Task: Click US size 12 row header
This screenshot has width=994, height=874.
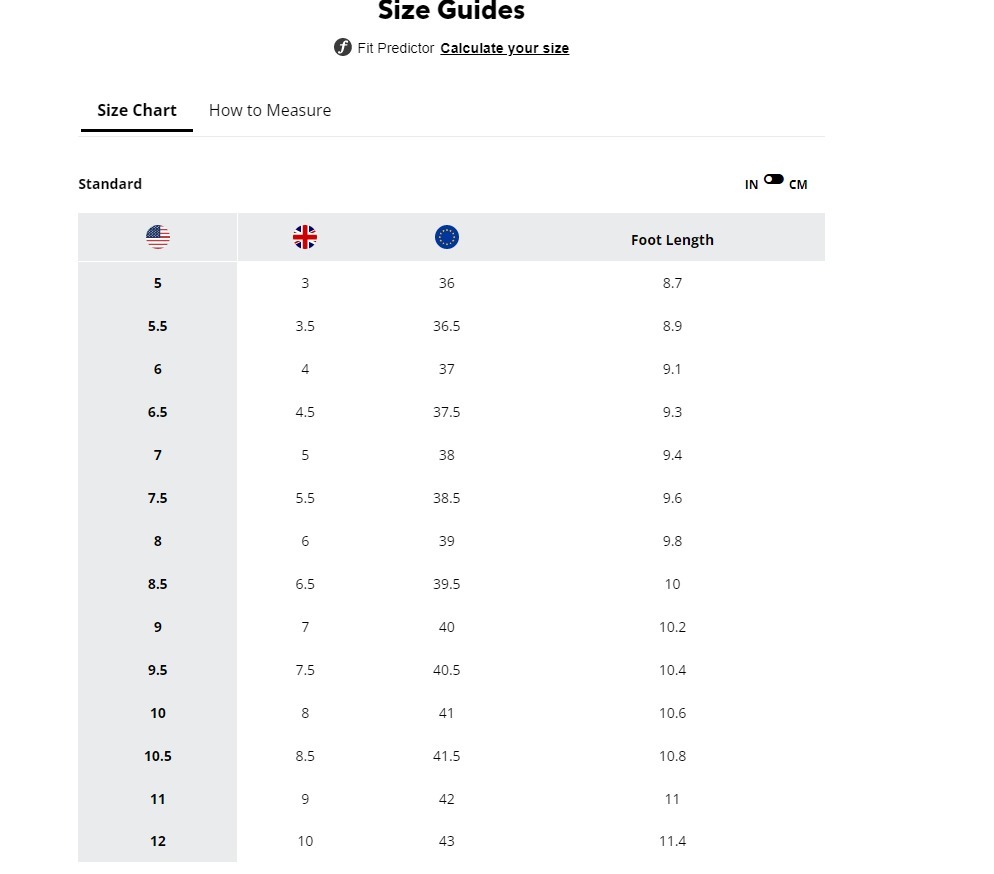Action: point(158,841)
